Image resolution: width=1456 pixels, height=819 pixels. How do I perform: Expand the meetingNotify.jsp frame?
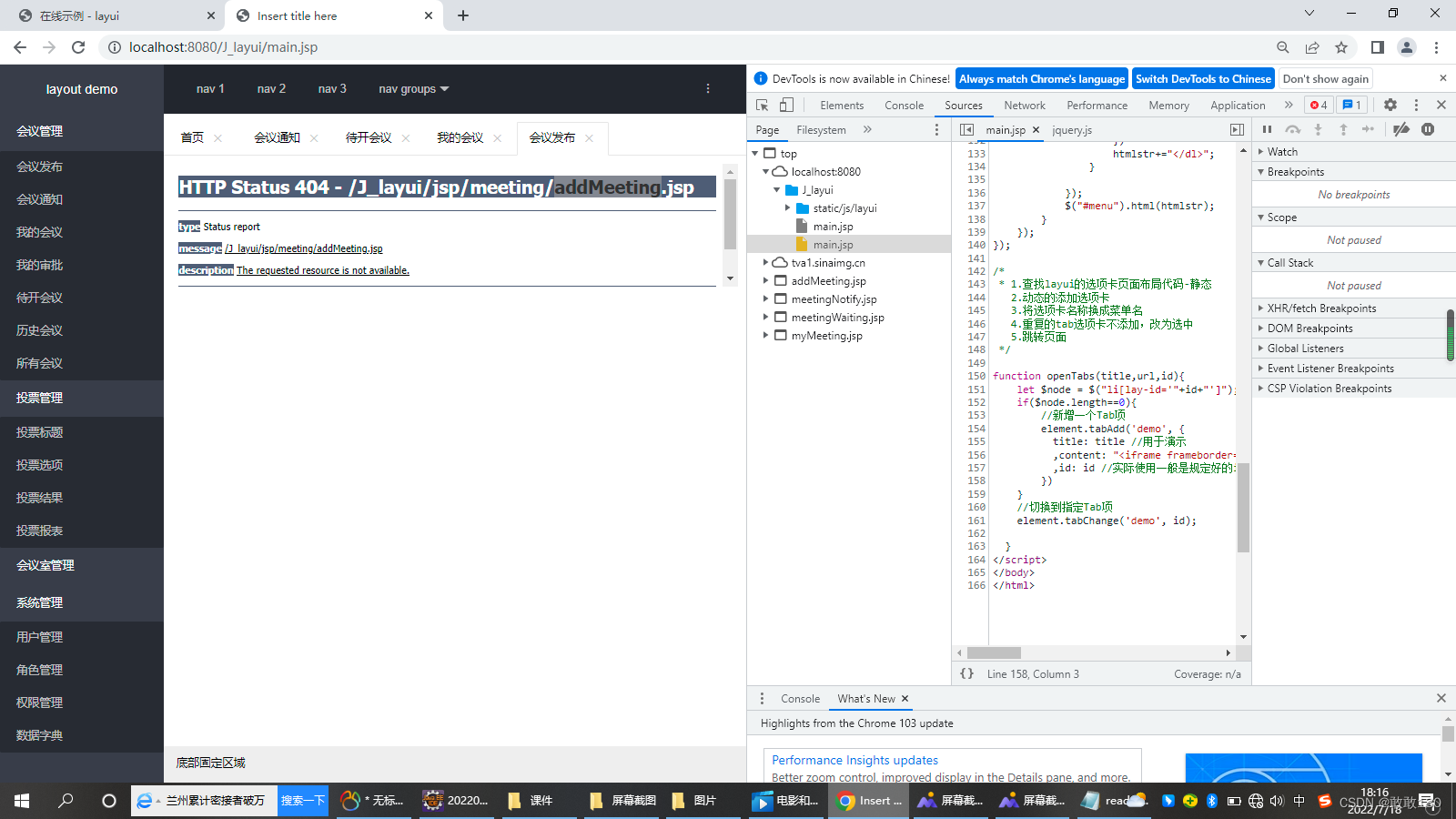click(x=766, y=299)
